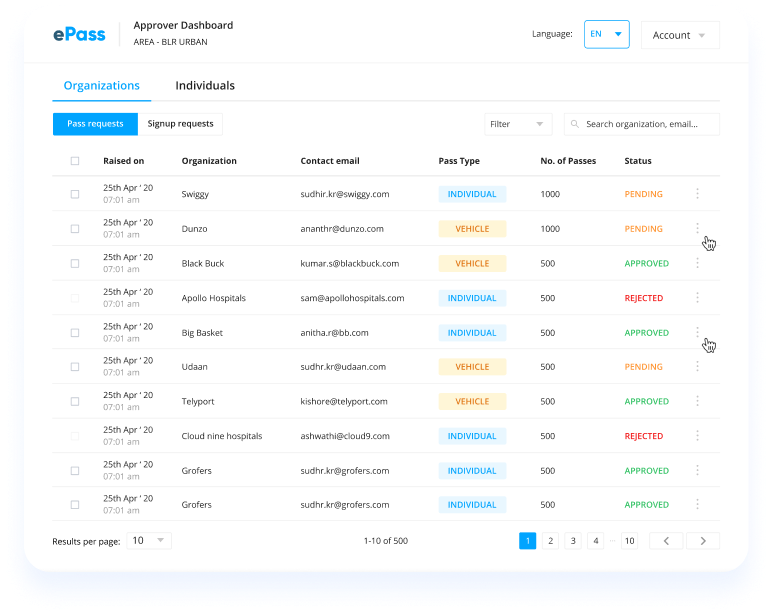Select the Big Basket row checkbox

click(x=75, y=333)
